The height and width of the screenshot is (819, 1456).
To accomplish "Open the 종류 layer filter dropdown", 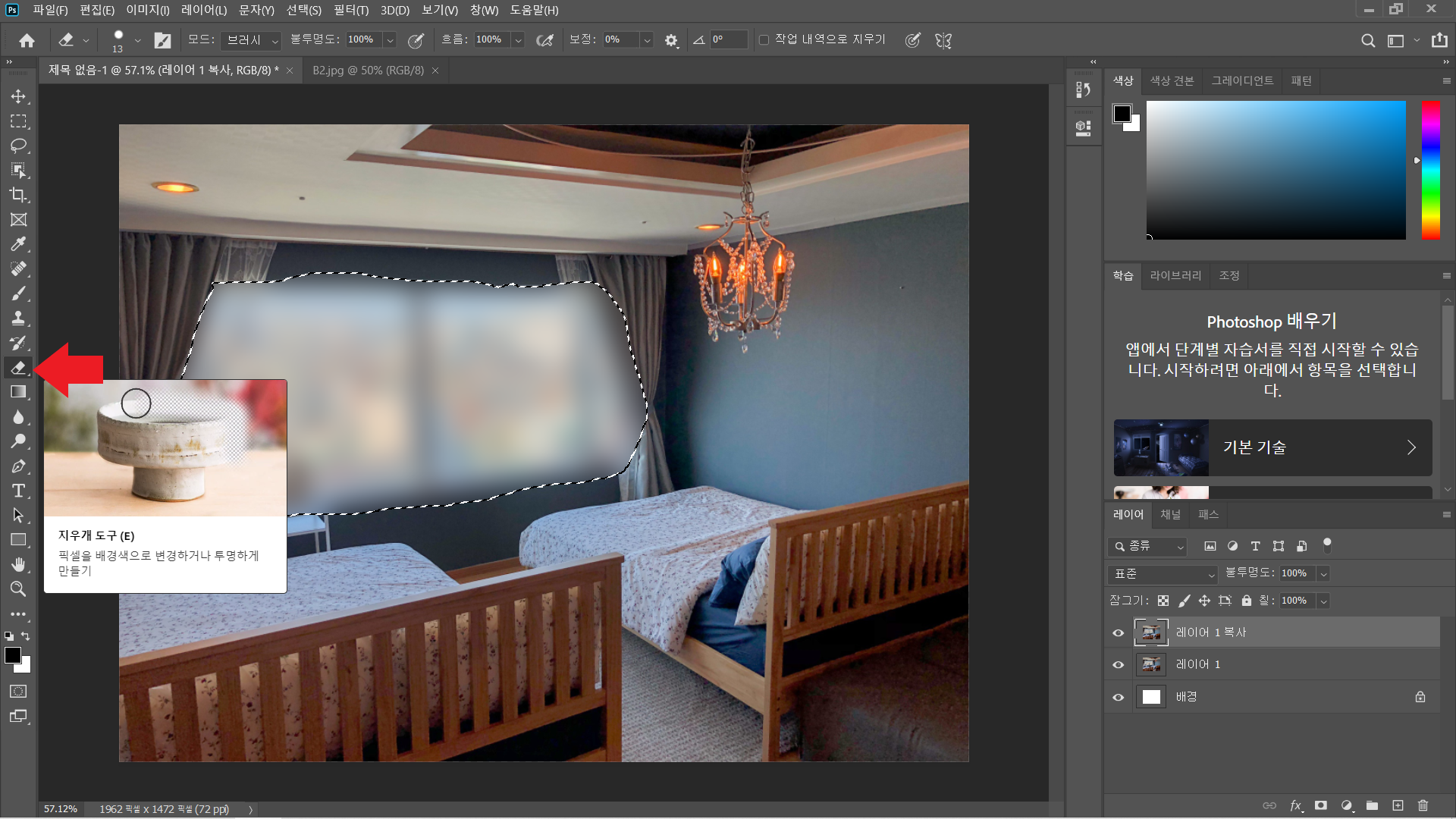I will tap(1147, 546).
